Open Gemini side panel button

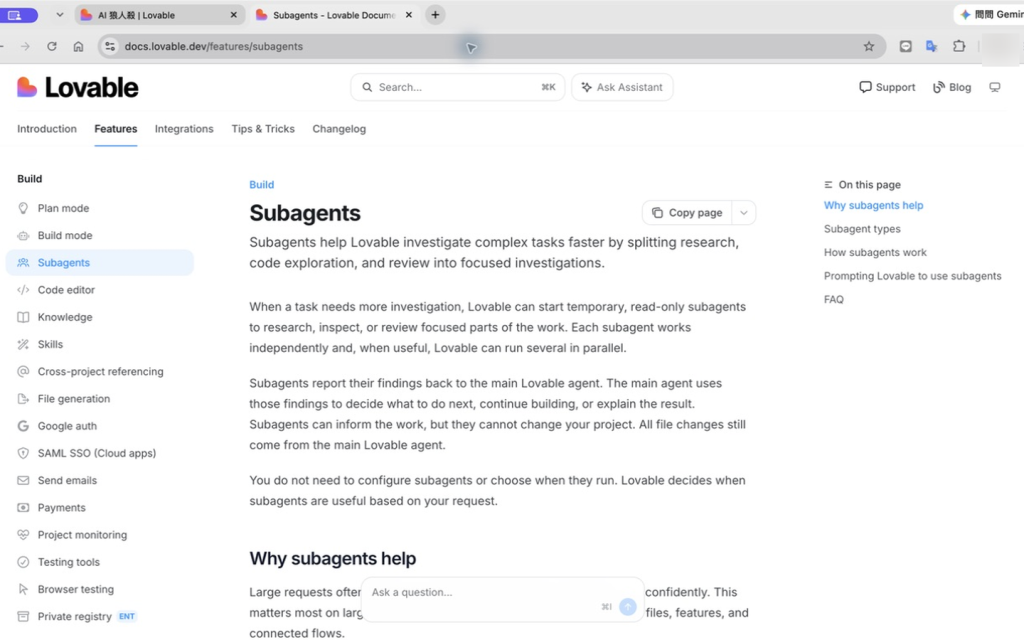tap(990, 14)
